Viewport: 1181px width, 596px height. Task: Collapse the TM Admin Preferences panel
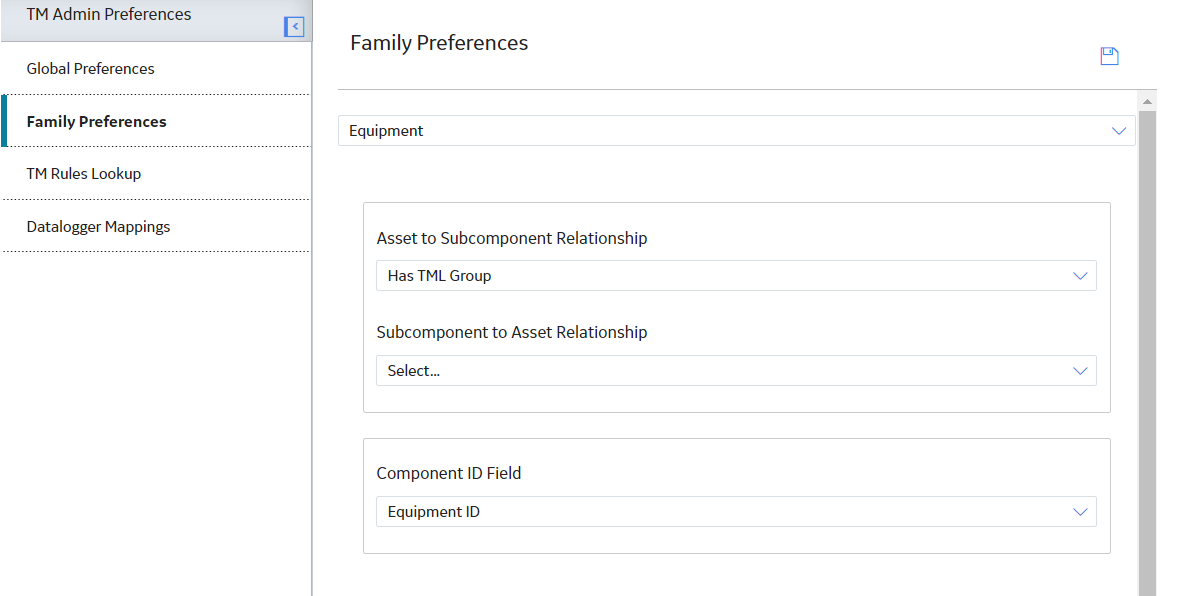coord(294,27)
